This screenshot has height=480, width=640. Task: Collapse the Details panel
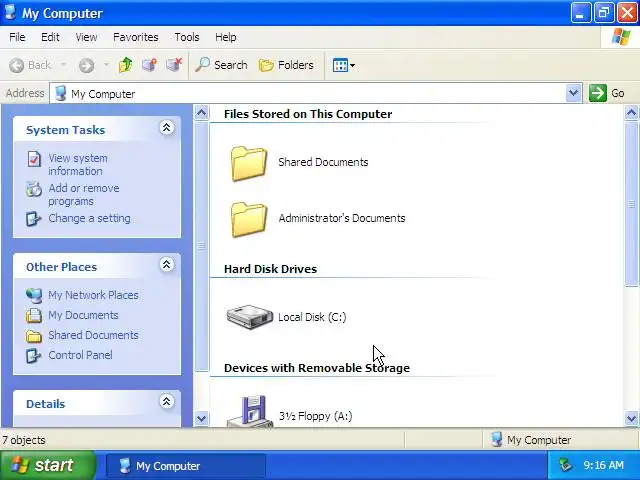pyautogui.click(x=167, y=402)
